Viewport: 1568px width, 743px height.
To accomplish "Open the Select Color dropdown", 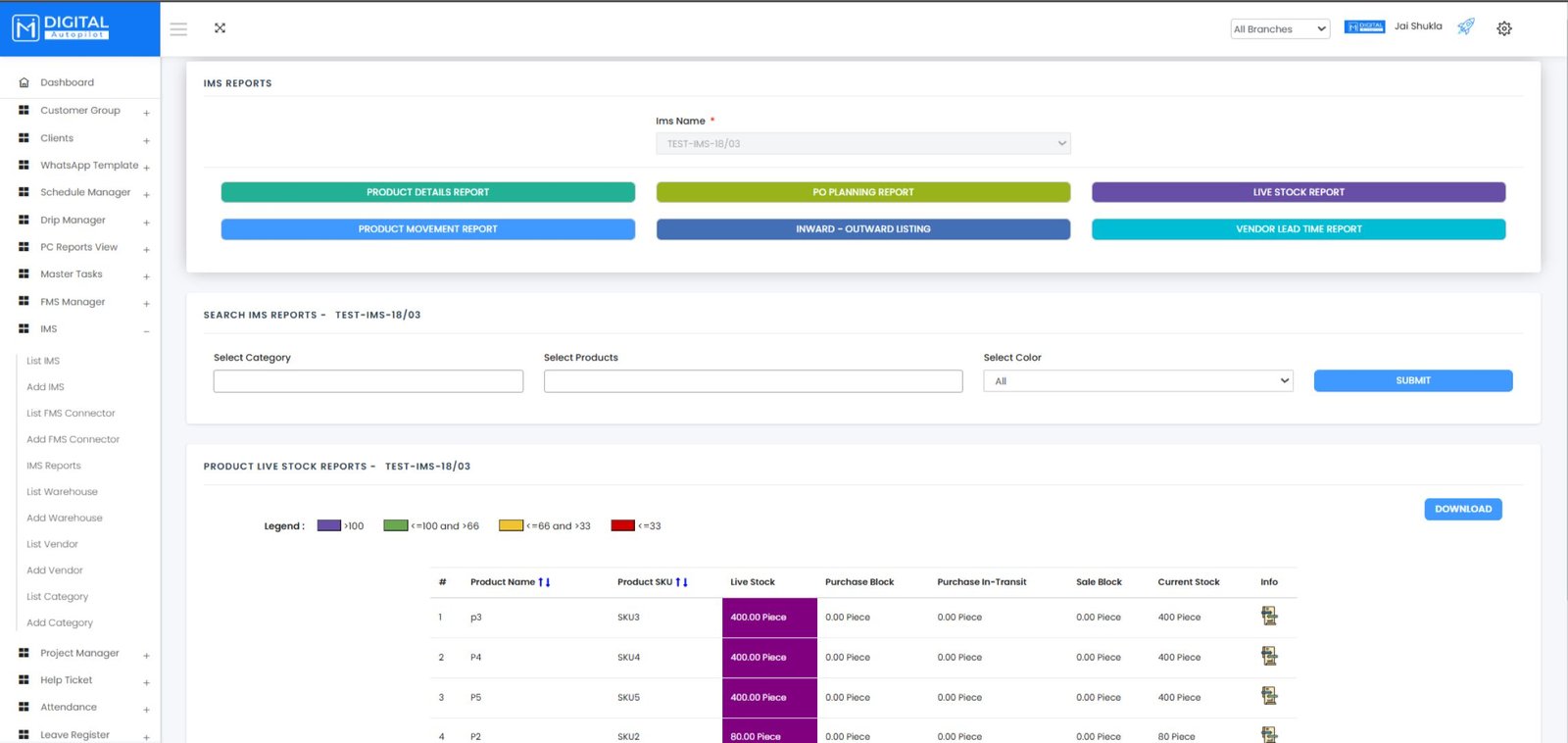I will click(x=1137, y=381).
